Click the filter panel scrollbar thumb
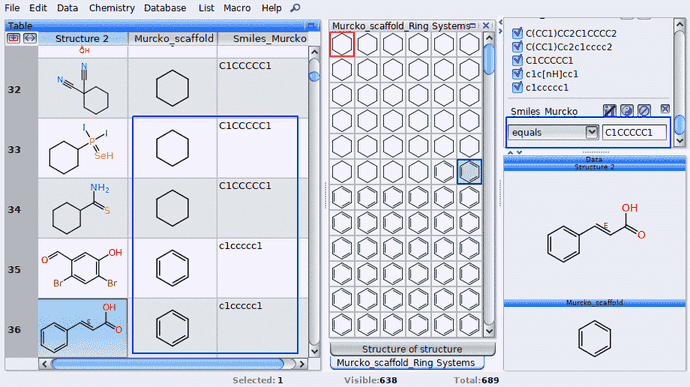Image resolution: width=690 pixels, height=387 pixels. coord(679,125)
